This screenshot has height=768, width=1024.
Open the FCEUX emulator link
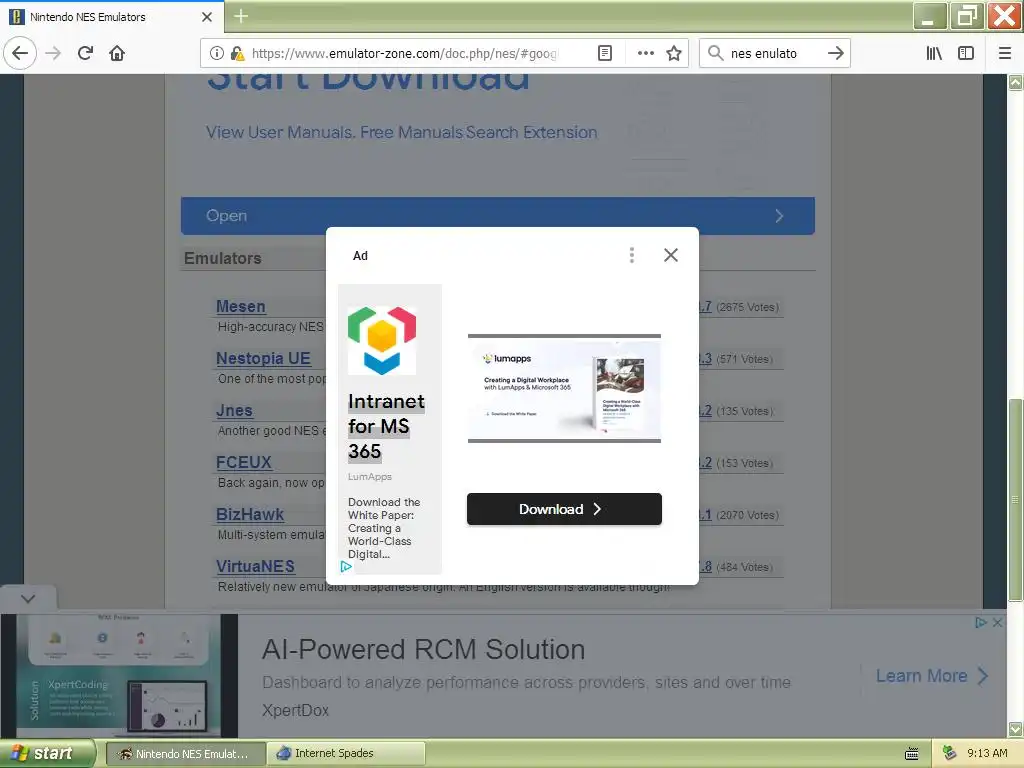[x=244, y=462]
